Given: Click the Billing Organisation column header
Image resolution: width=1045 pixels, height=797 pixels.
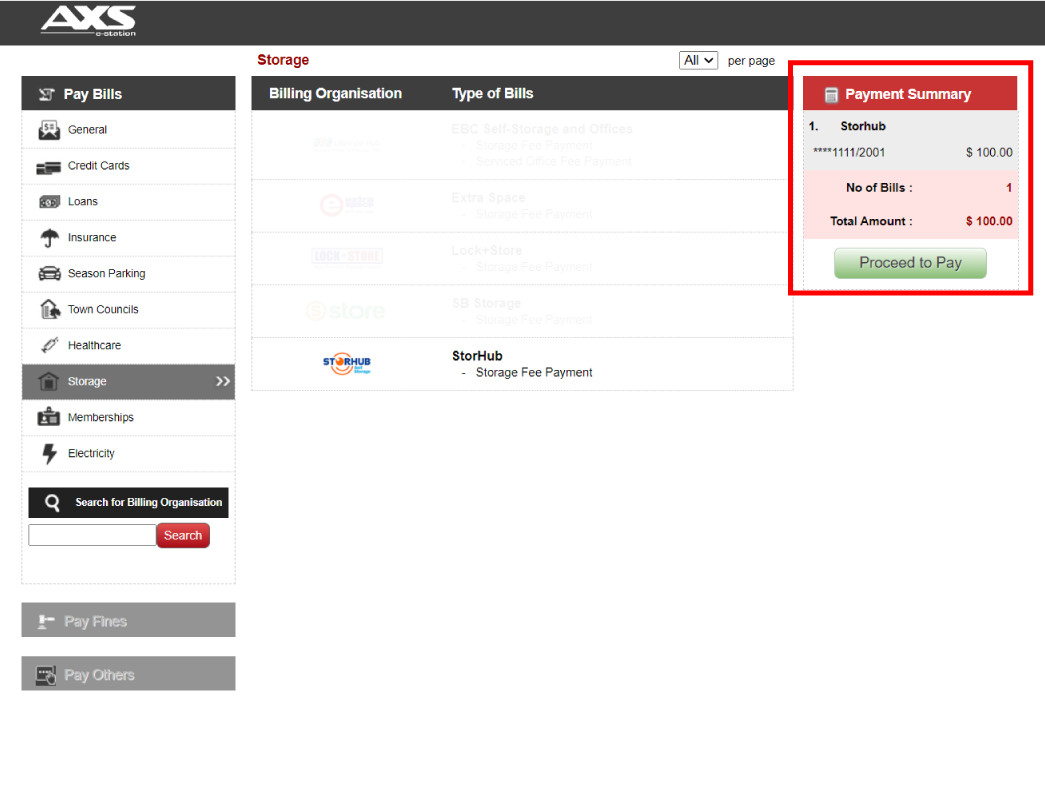Looking at the screenshot, I should point(335,93).
